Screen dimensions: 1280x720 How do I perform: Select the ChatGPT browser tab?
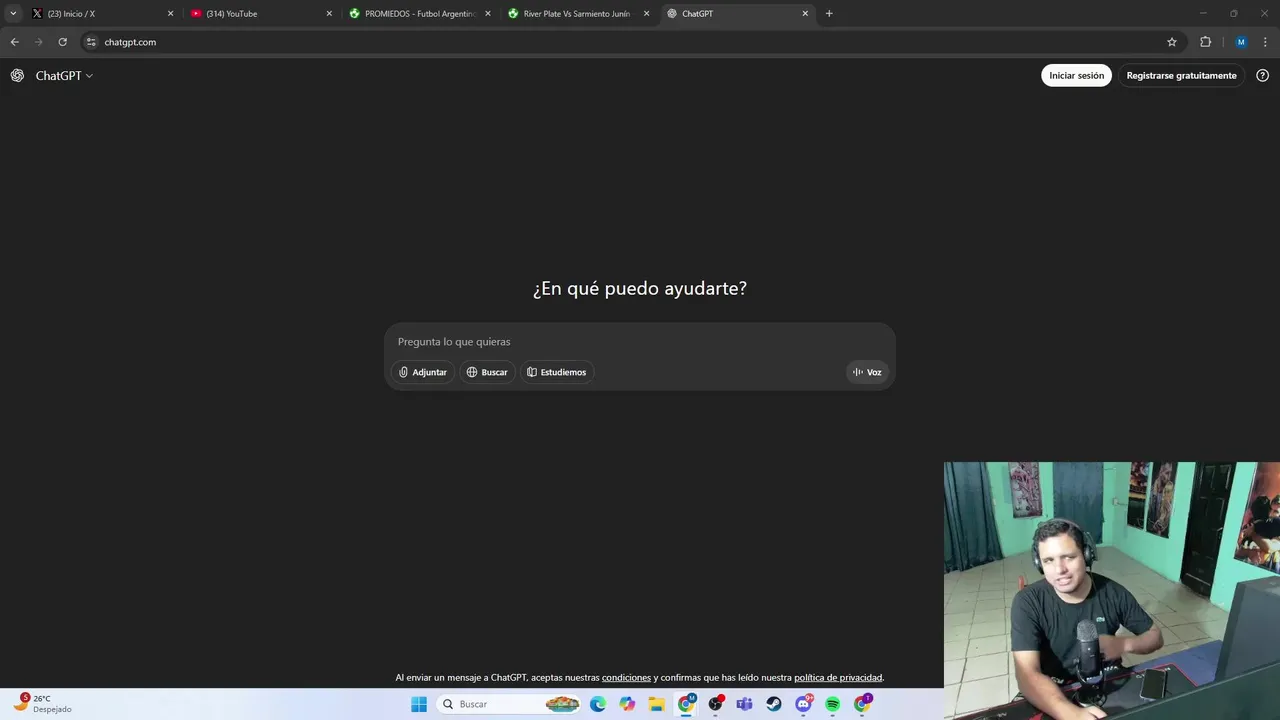(737, 14)
